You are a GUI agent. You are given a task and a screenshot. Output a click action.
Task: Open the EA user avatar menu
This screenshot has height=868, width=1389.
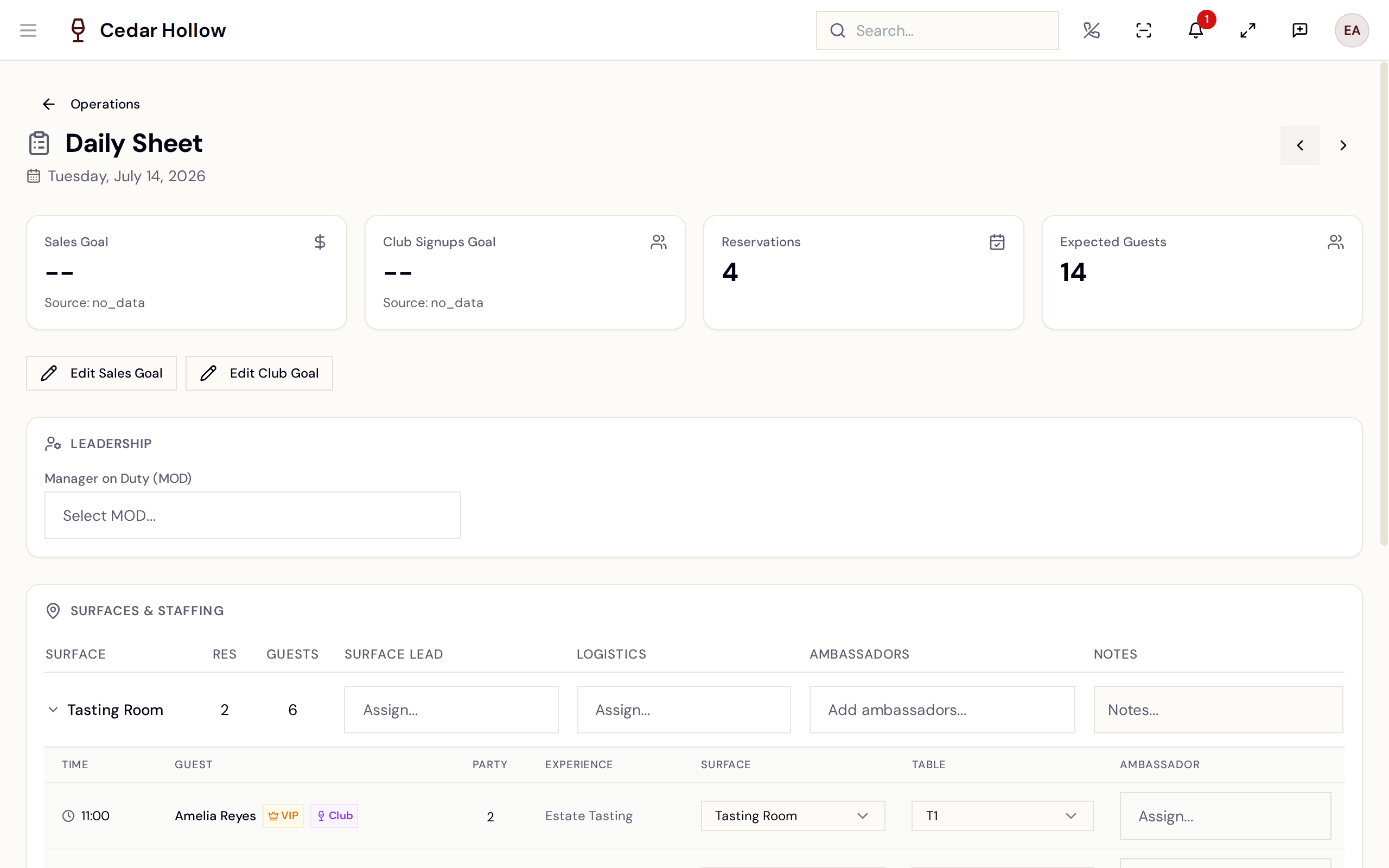point(1352,30)
